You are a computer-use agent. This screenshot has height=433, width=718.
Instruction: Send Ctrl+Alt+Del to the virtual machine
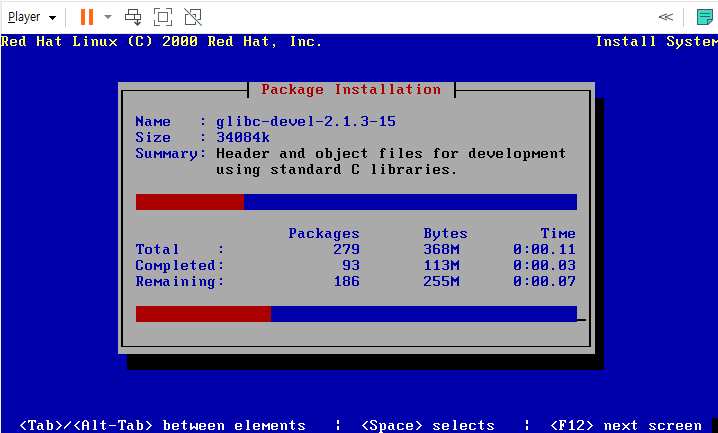point(133,17)
